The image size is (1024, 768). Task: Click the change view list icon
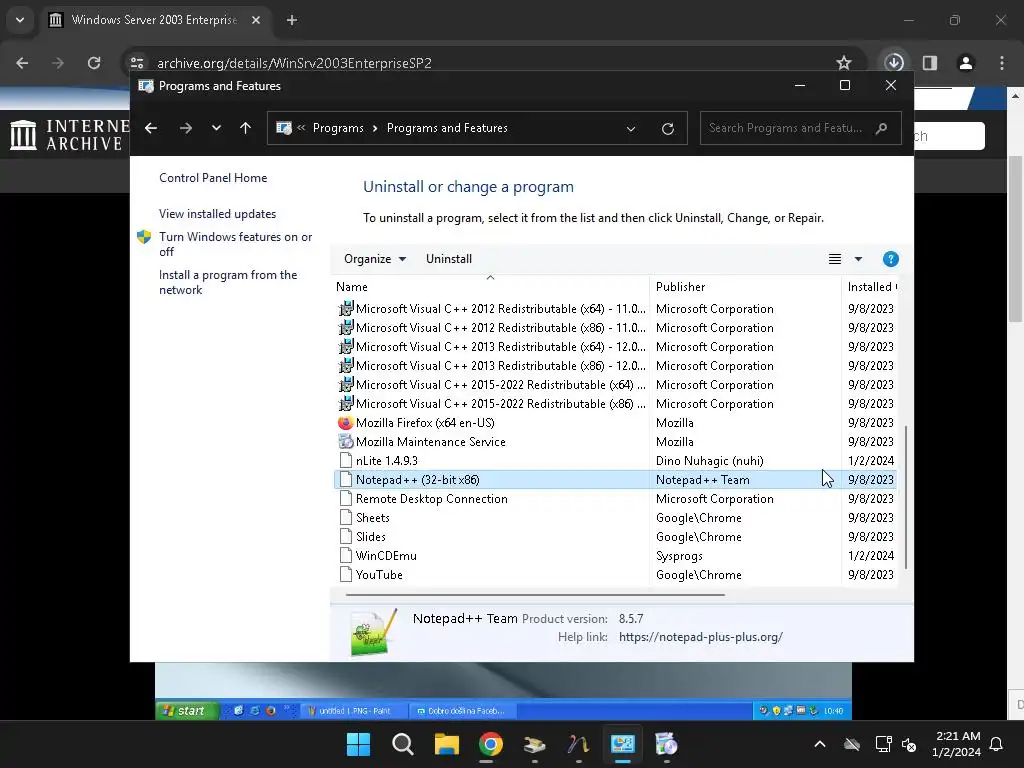tap(835, 259)
